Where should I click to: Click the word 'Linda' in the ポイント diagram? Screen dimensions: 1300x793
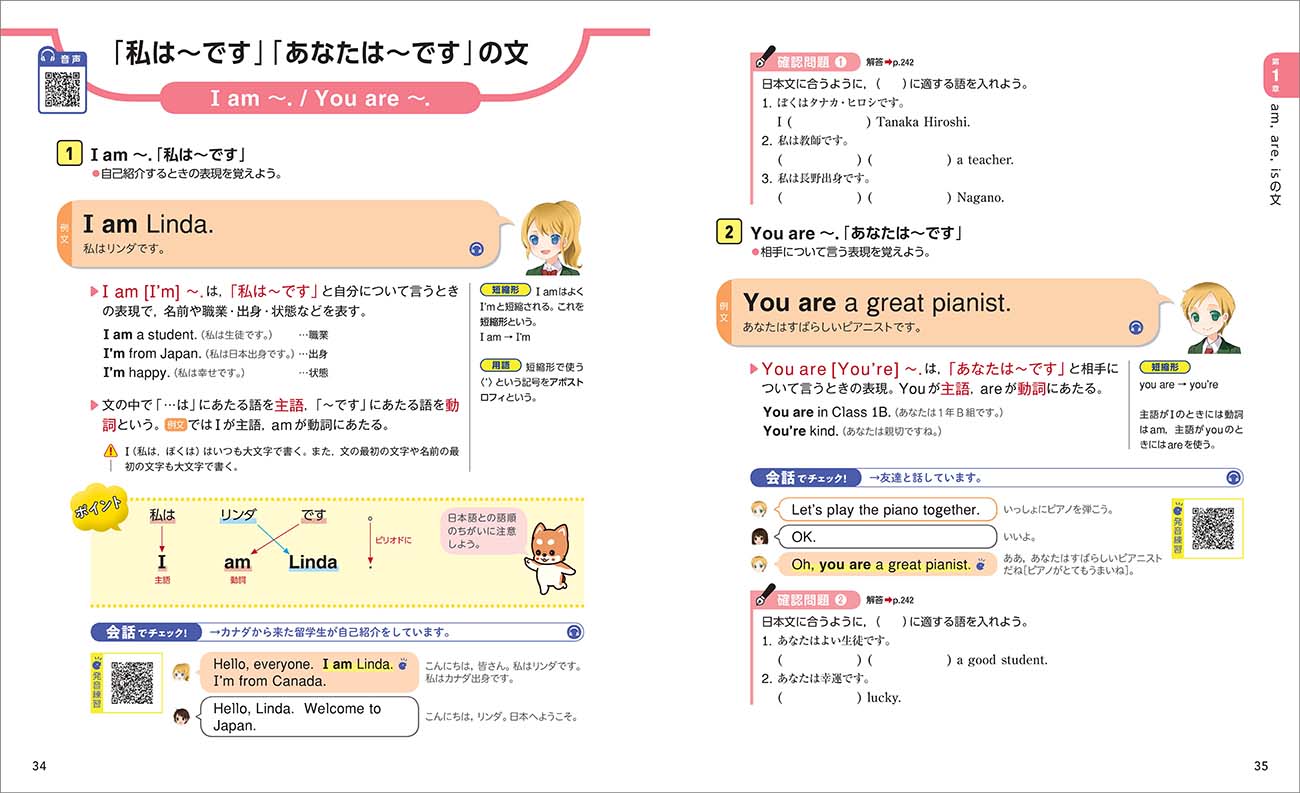313,562
